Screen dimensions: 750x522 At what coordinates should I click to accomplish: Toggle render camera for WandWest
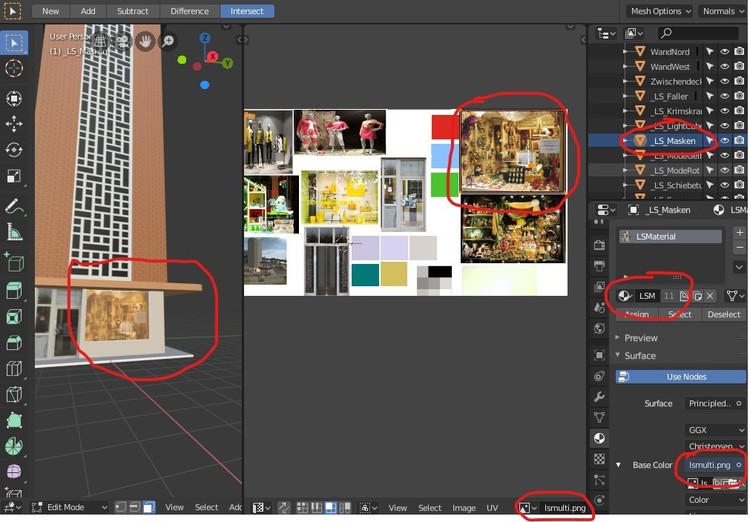739,66
